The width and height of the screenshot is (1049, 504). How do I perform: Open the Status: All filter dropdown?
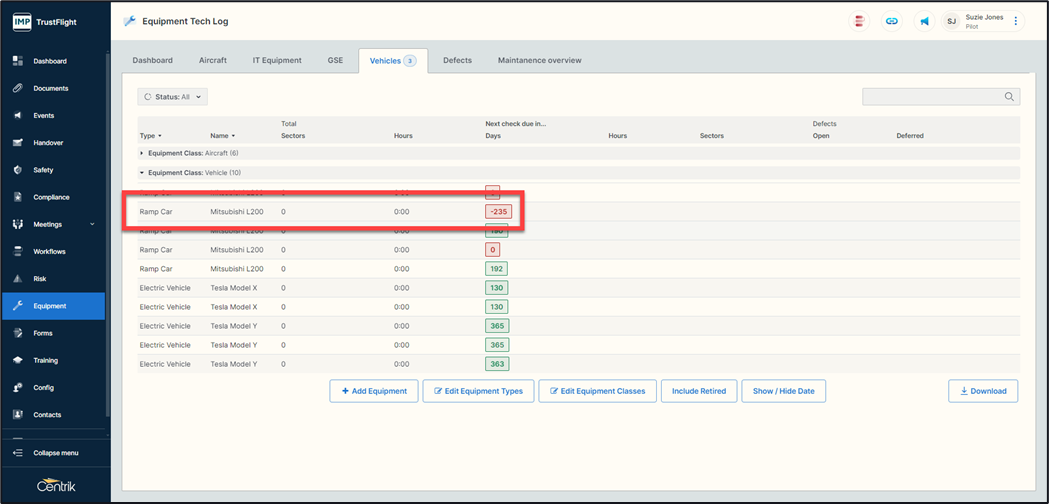(x=173, y=97)
